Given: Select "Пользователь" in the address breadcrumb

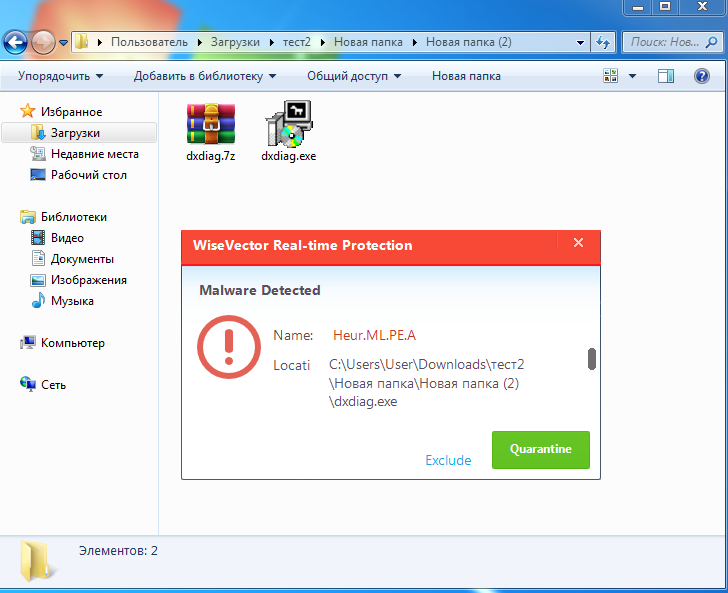Looking at the screenshot, I should (149, 42).
